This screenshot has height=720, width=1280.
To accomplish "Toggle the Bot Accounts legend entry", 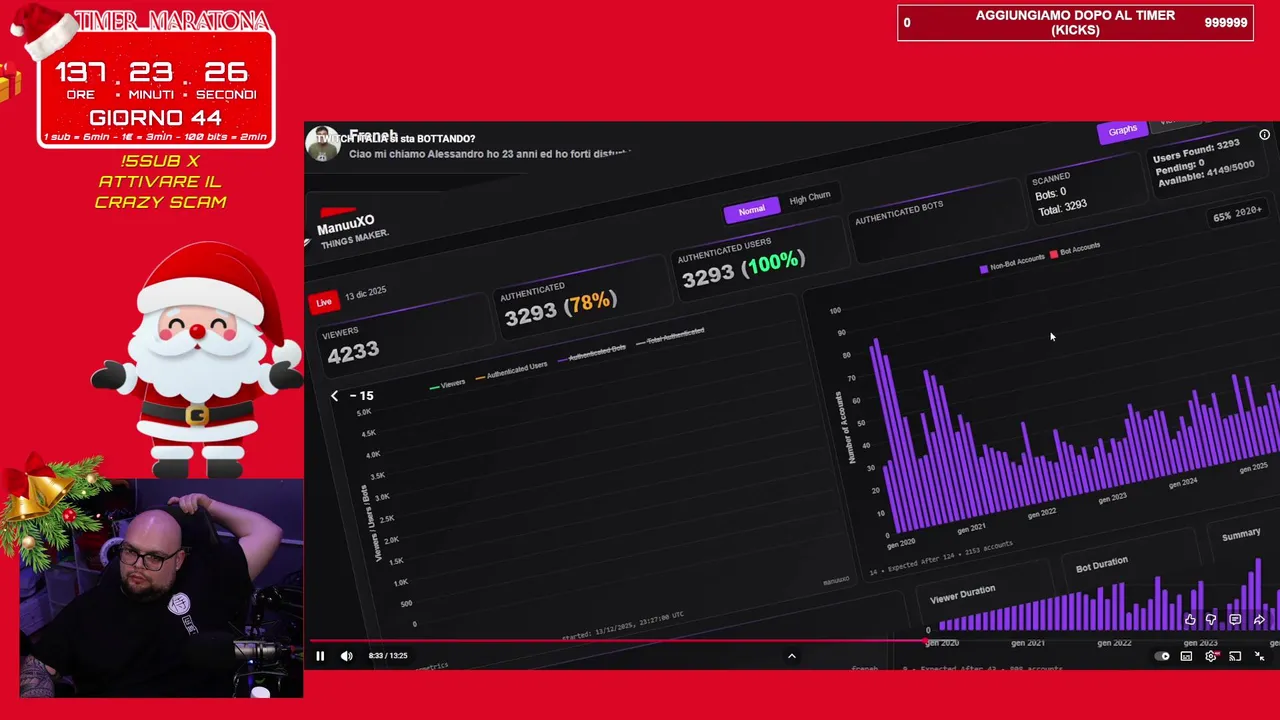I will pos(1075,250).
